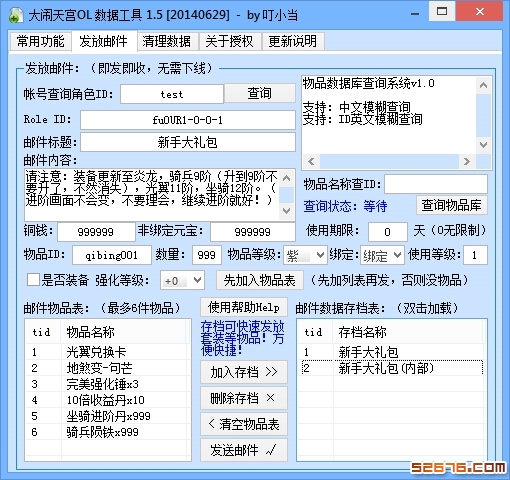Open the 强化等级 +0 dropdown

tap(182, 280)
